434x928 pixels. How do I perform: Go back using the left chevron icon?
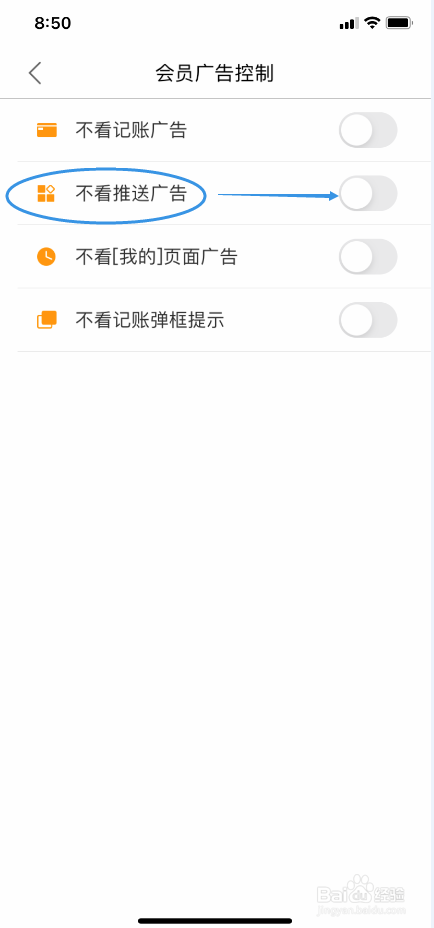point(35,73)
